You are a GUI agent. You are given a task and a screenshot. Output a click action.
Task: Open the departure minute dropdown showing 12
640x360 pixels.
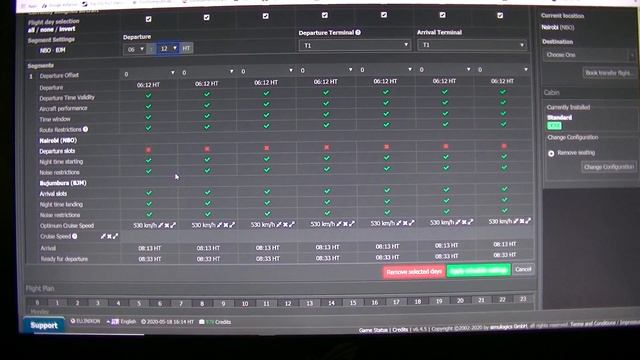(x=168, y=49)
